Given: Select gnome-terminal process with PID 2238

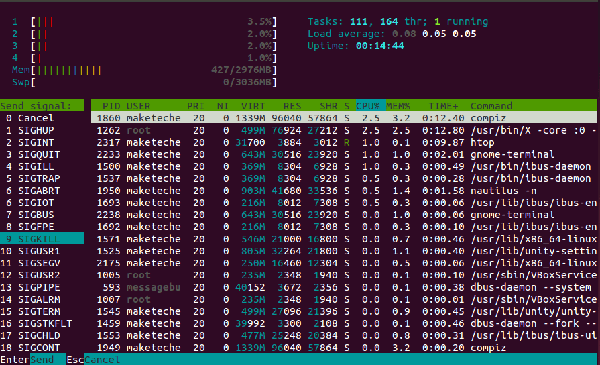Looking at the screenshot, I should coord(344,215).
